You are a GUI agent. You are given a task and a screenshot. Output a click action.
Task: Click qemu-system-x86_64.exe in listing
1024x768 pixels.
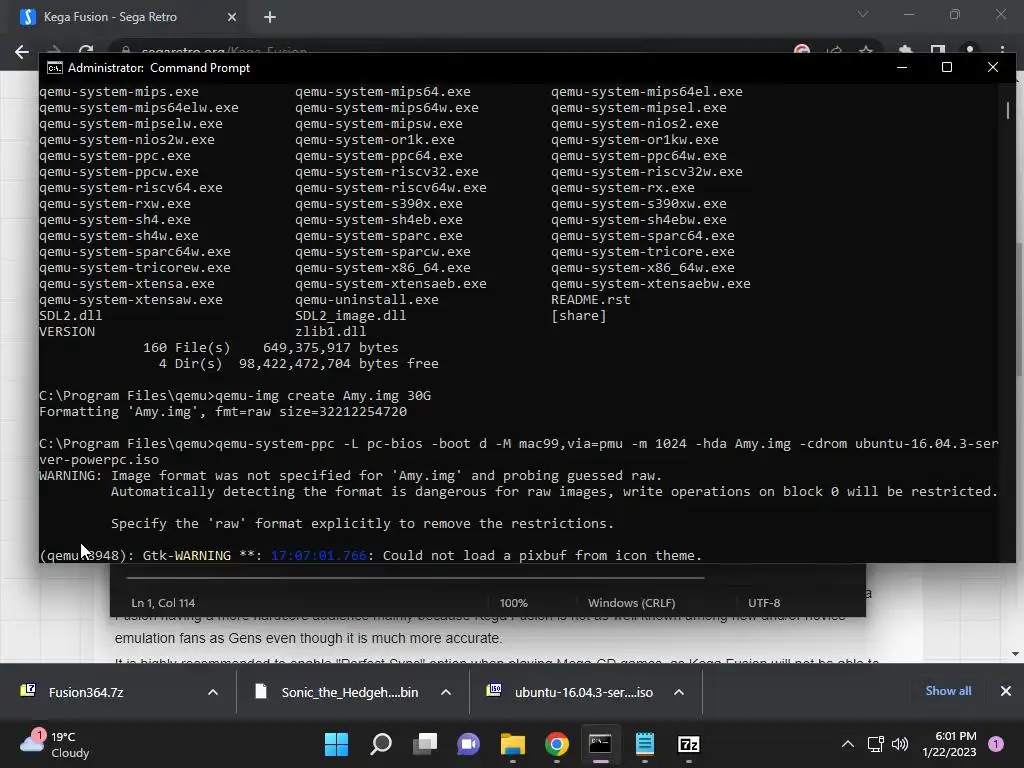click(382, 268)
